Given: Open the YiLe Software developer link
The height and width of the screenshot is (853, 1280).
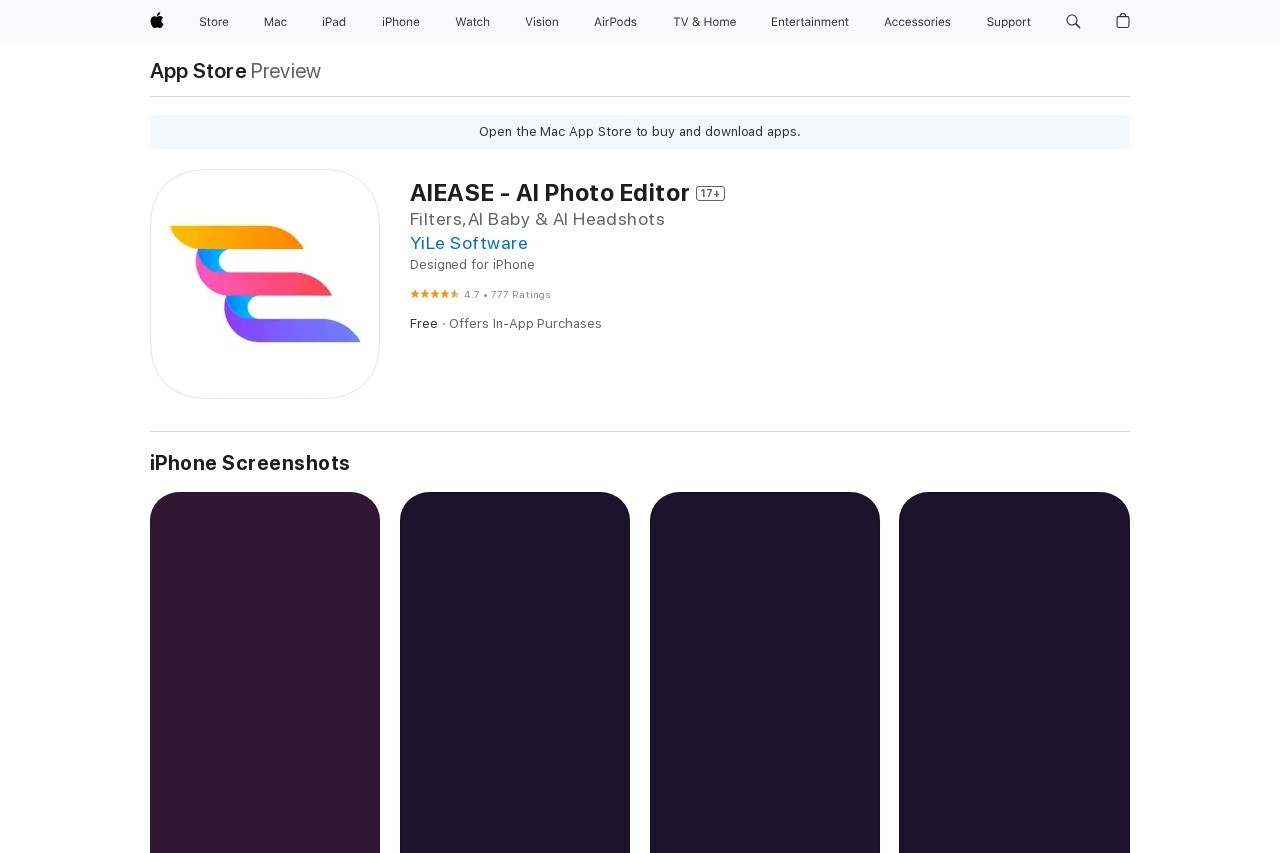Looking at the screenshot, I should [469, 243].
